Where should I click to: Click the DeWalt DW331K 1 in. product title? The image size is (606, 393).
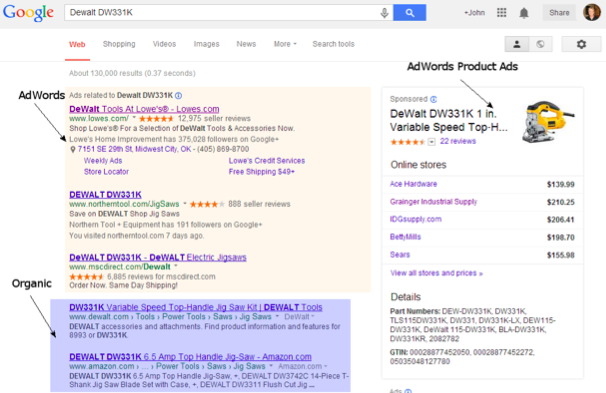(x=448, y=120)
